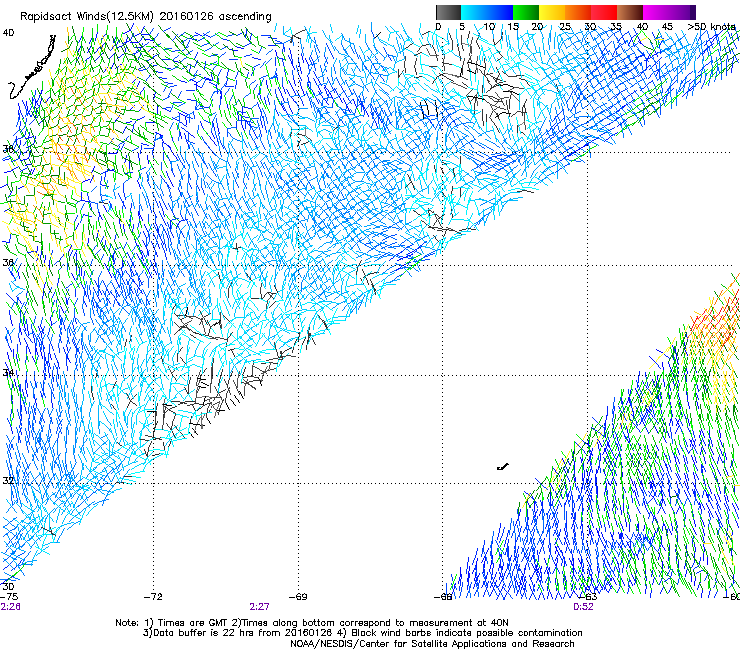Click the '>50 knots' legend label
Image resolution: width=740 pixels, height=650 pixels.
pyautogui.click(x=712, y=27)
